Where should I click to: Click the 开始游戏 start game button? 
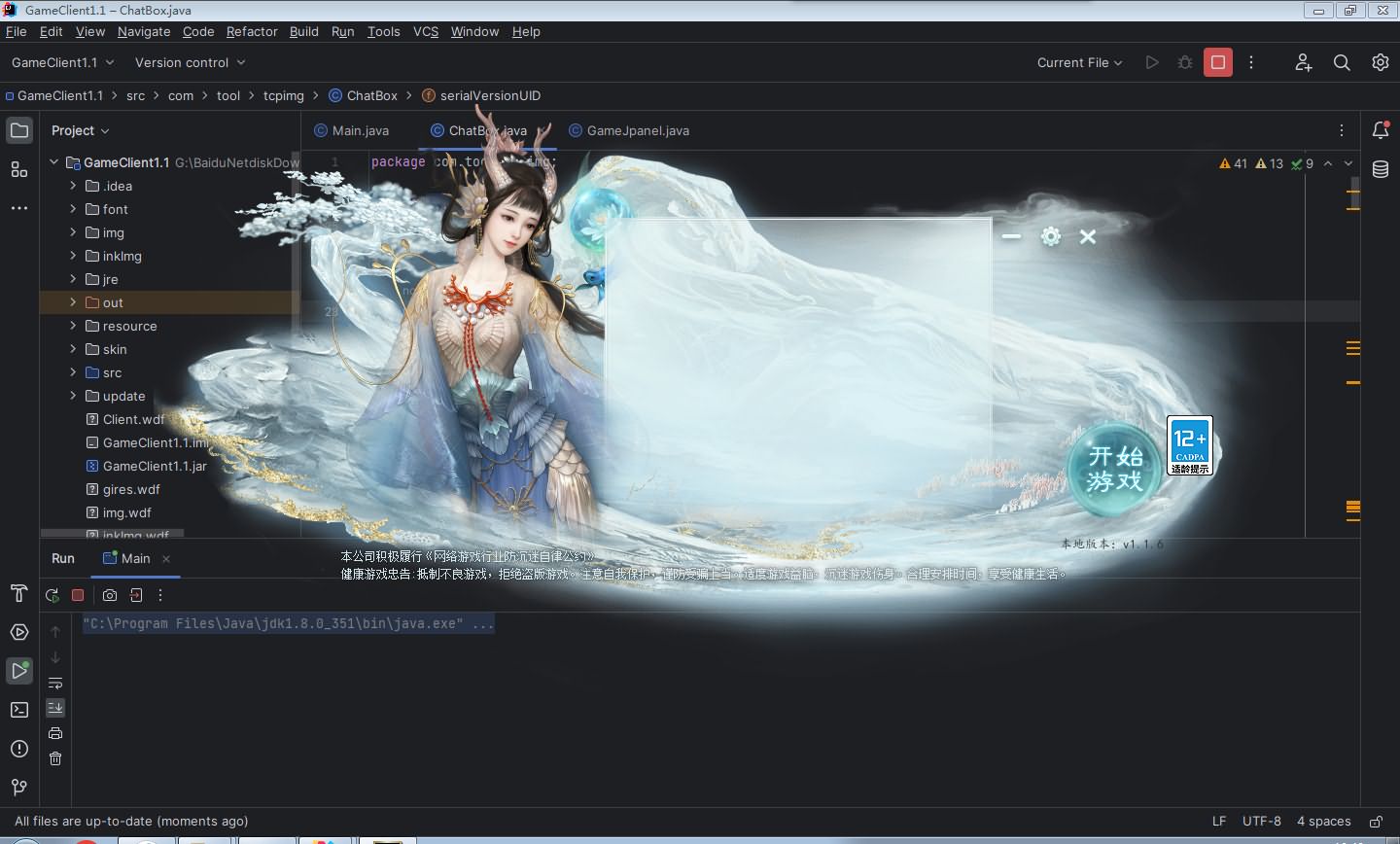1114,470
